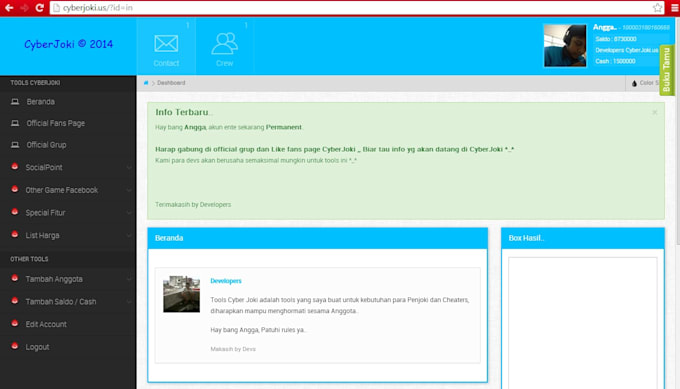The width and height of the screenshot is (680, 389).
Task: Select Tambah Anggota in the sidebar
Action: 54,279
